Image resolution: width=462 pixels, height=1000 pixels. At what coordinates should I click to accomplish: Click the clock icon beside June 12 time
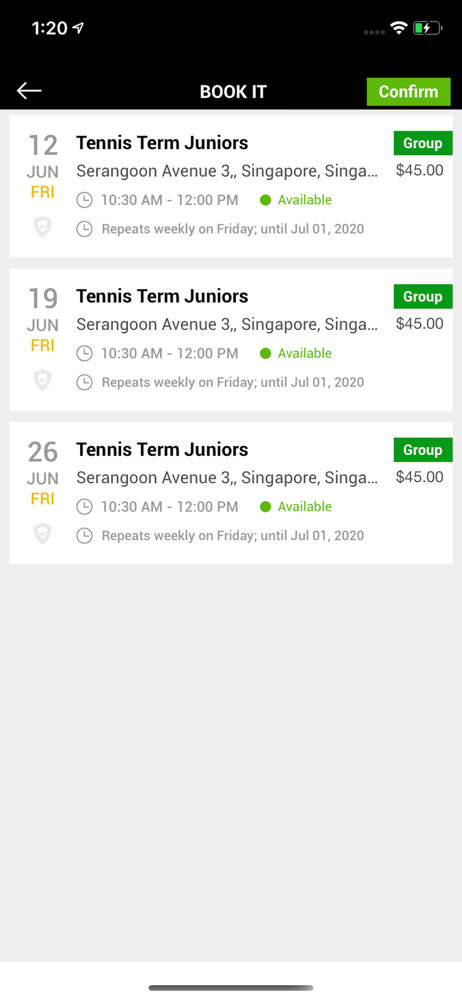[x=84, y=200]
